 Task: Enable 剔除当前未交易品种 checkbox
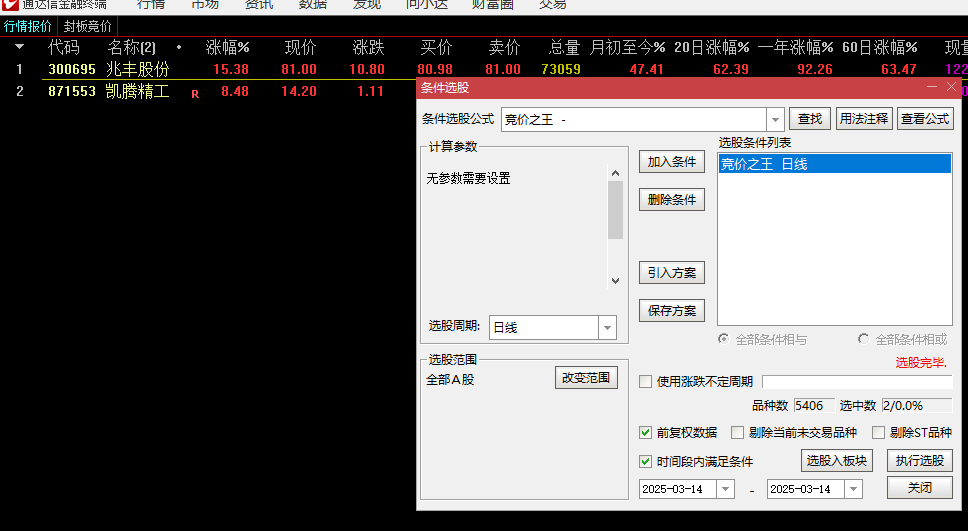click(737, 432)
